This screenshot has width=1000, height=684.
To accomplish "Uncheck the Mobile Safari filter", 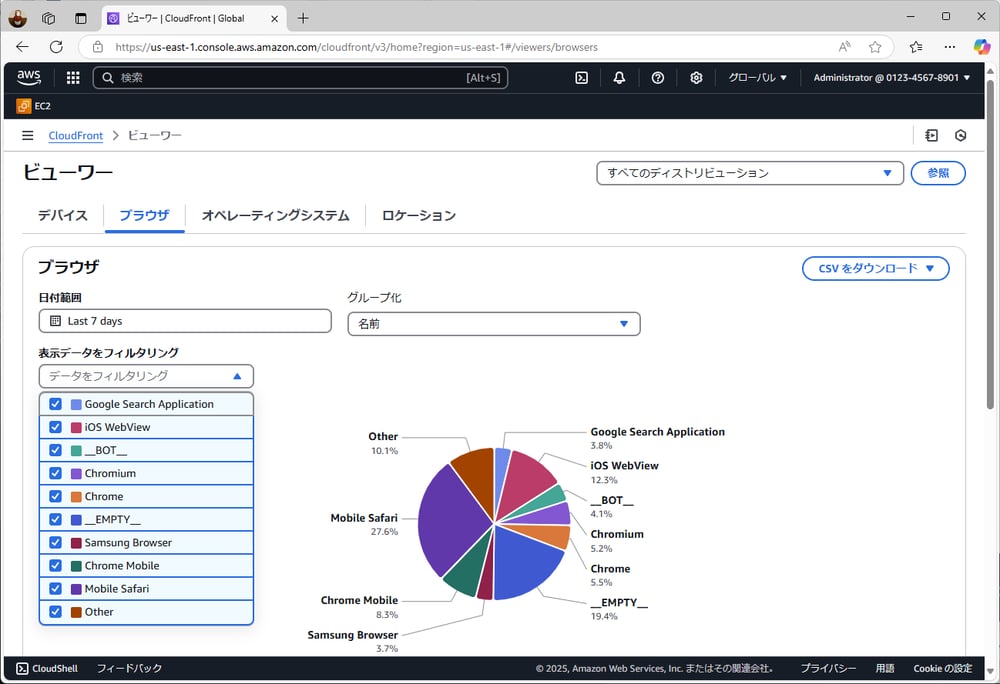I will click(x=55, y=588).
